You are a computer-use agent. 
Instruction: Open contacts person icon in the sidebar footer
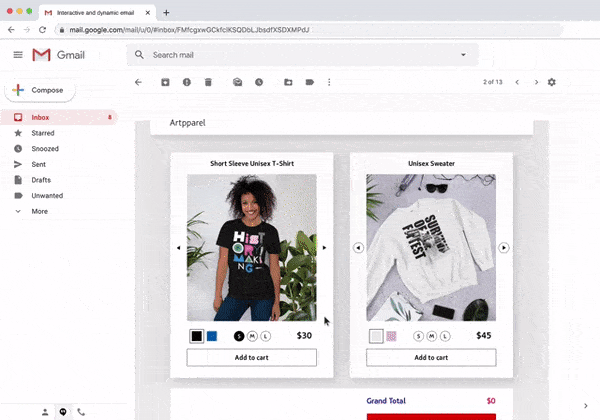(x=45, y=412)
